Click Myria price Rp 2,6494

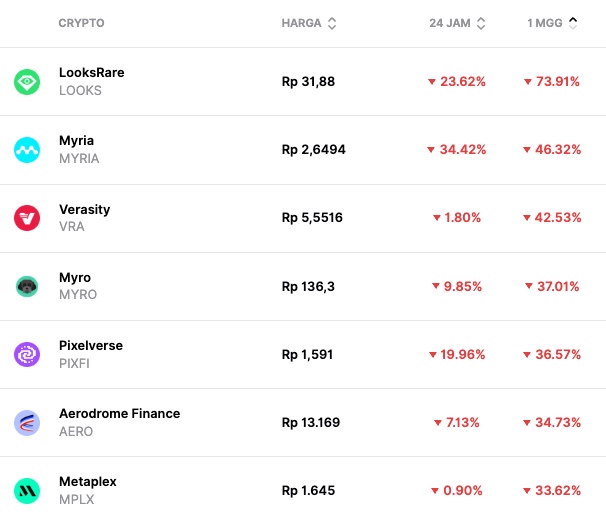point(314,150)
